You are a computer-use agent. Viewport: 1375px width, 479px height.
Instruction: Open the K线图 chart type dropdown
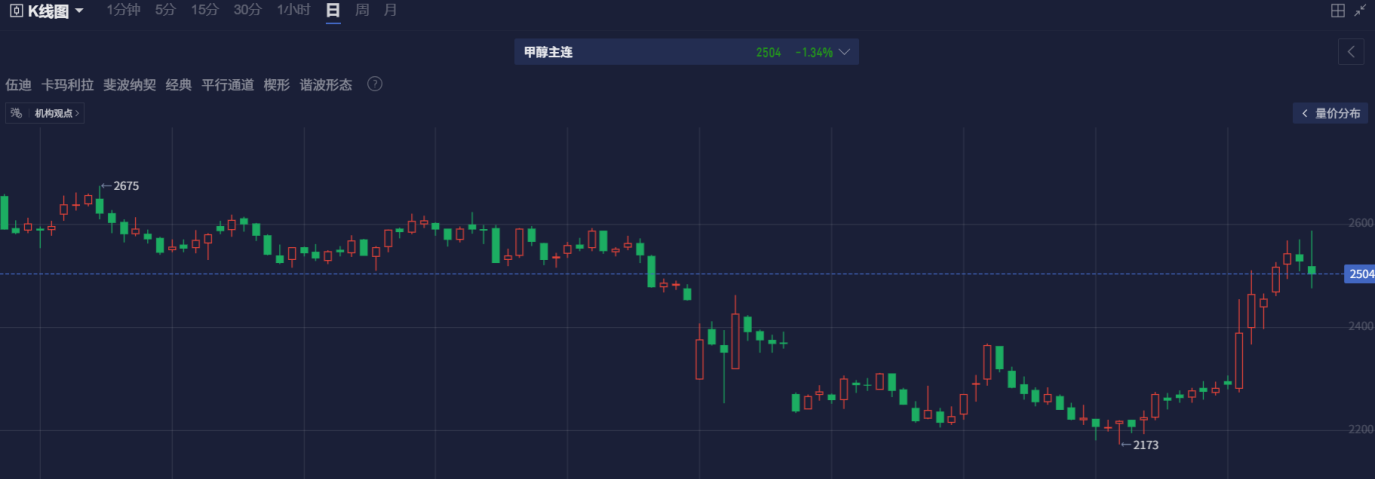click(x=79, y=11)
